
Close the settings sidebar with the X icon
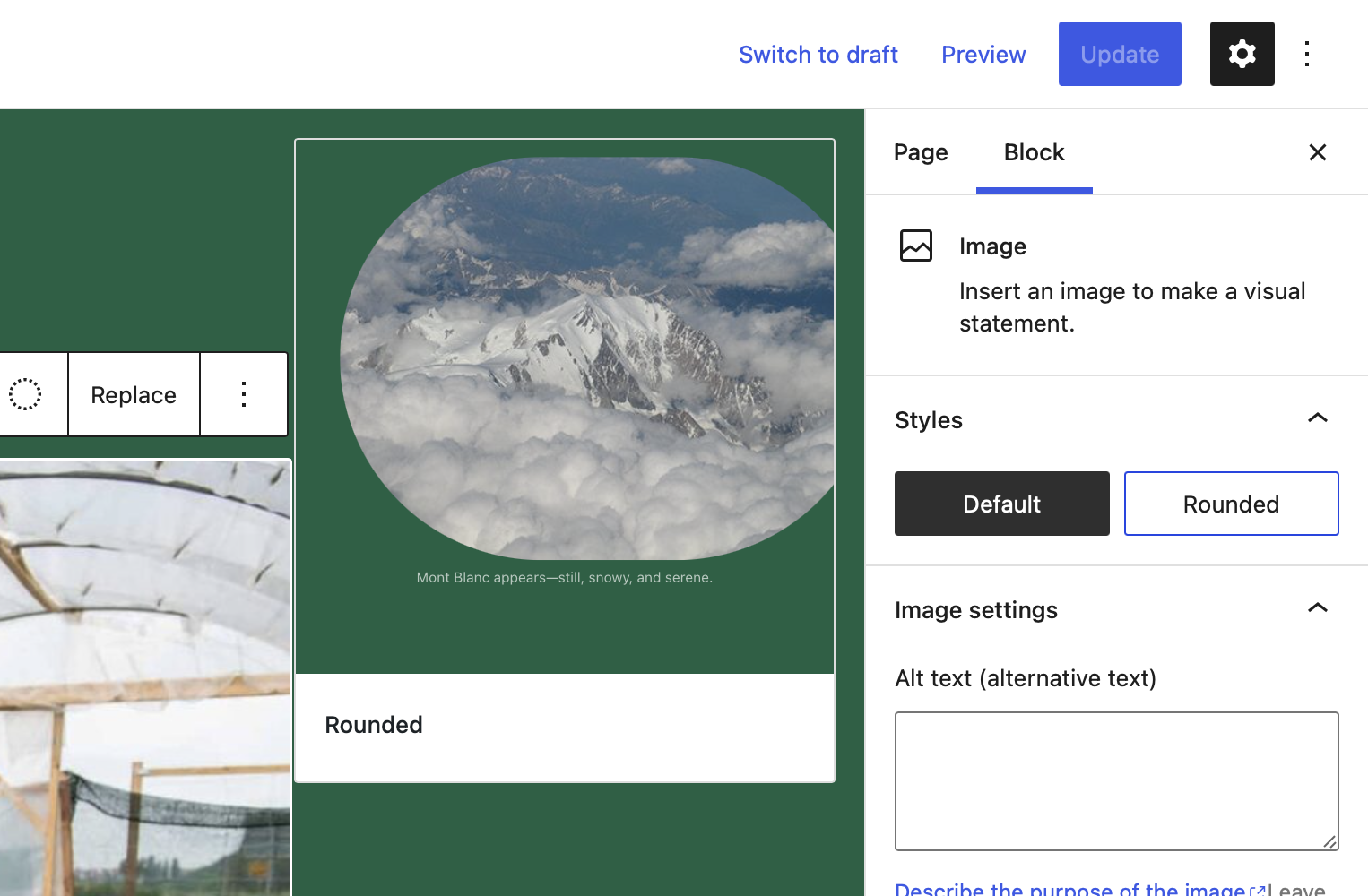[1317, 152]
